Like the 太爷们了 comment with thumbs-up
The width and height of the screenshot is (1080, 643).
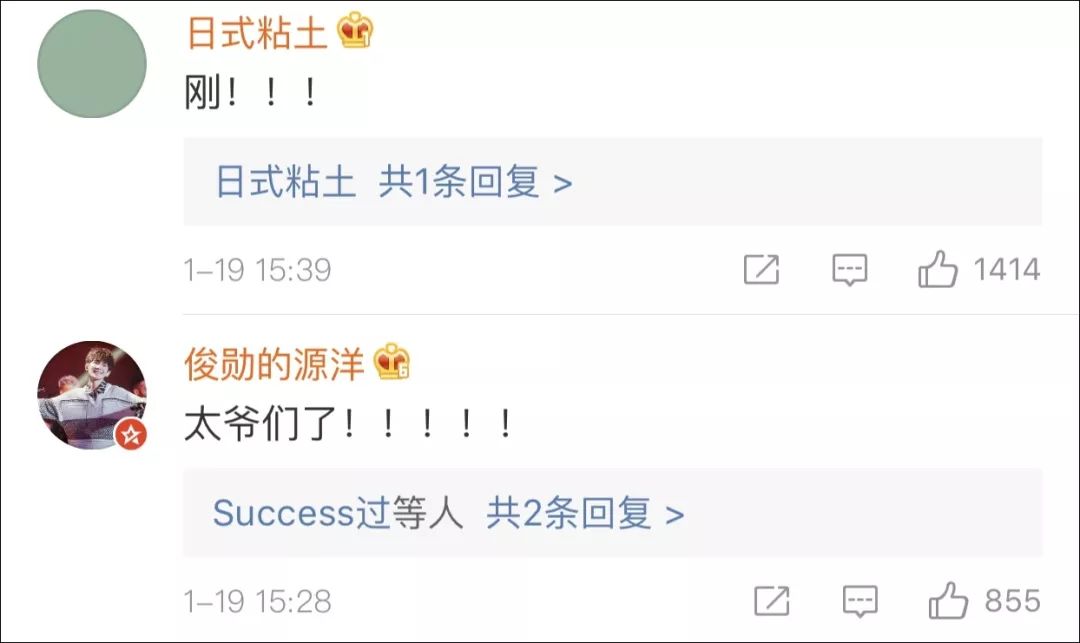(x=948, y=600)
